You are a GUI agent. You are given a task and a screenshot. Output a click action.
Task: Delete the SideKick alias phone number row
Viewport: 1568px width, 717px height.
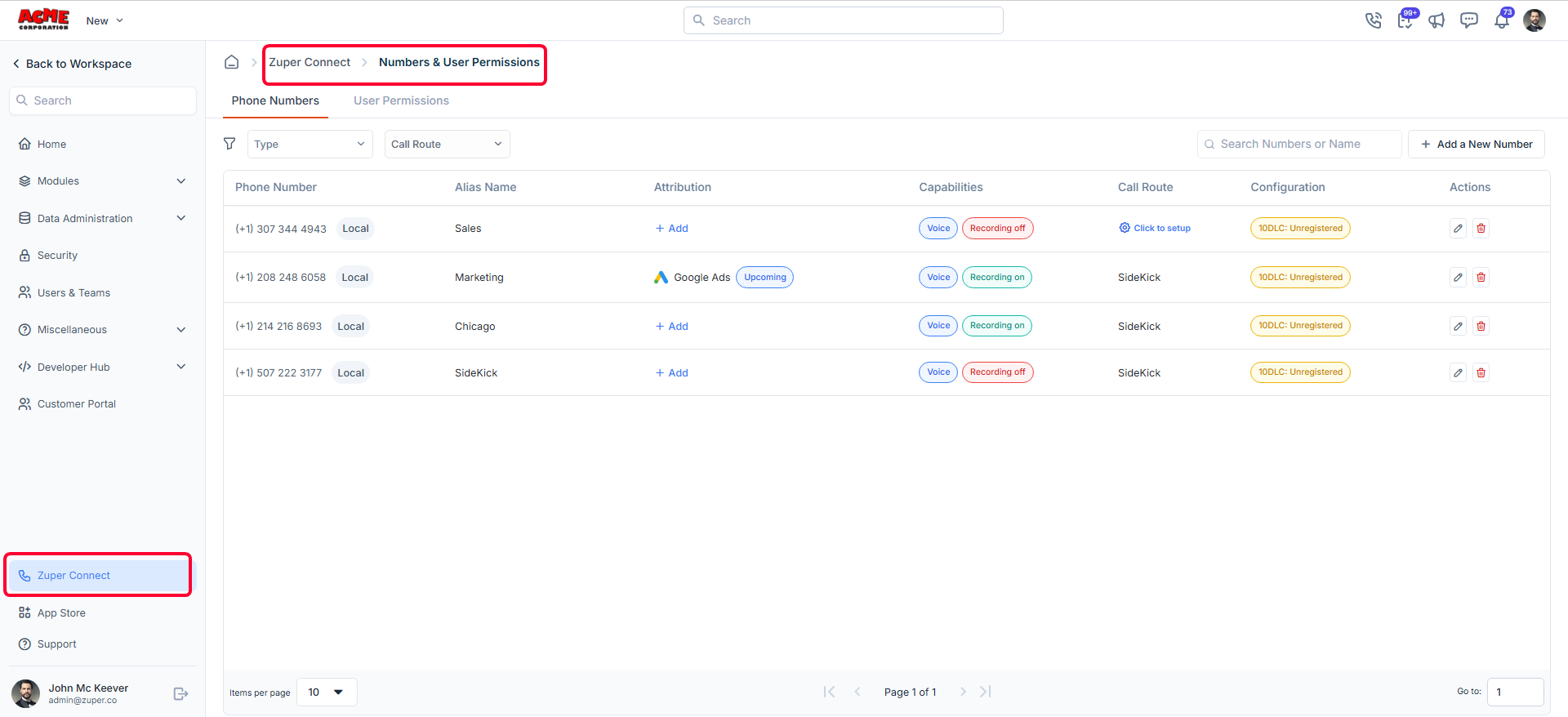click(1481, 373)
